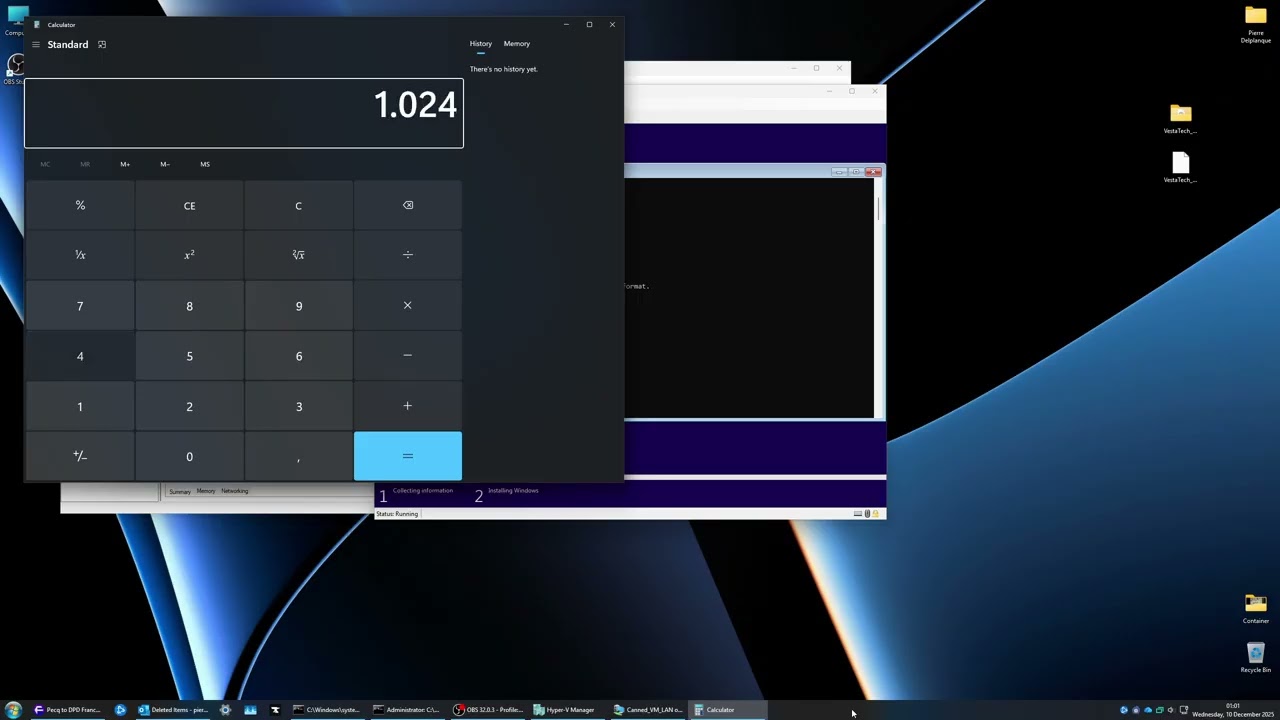
Task: Click digit 7 on keypad
Action: click(80, 305)
